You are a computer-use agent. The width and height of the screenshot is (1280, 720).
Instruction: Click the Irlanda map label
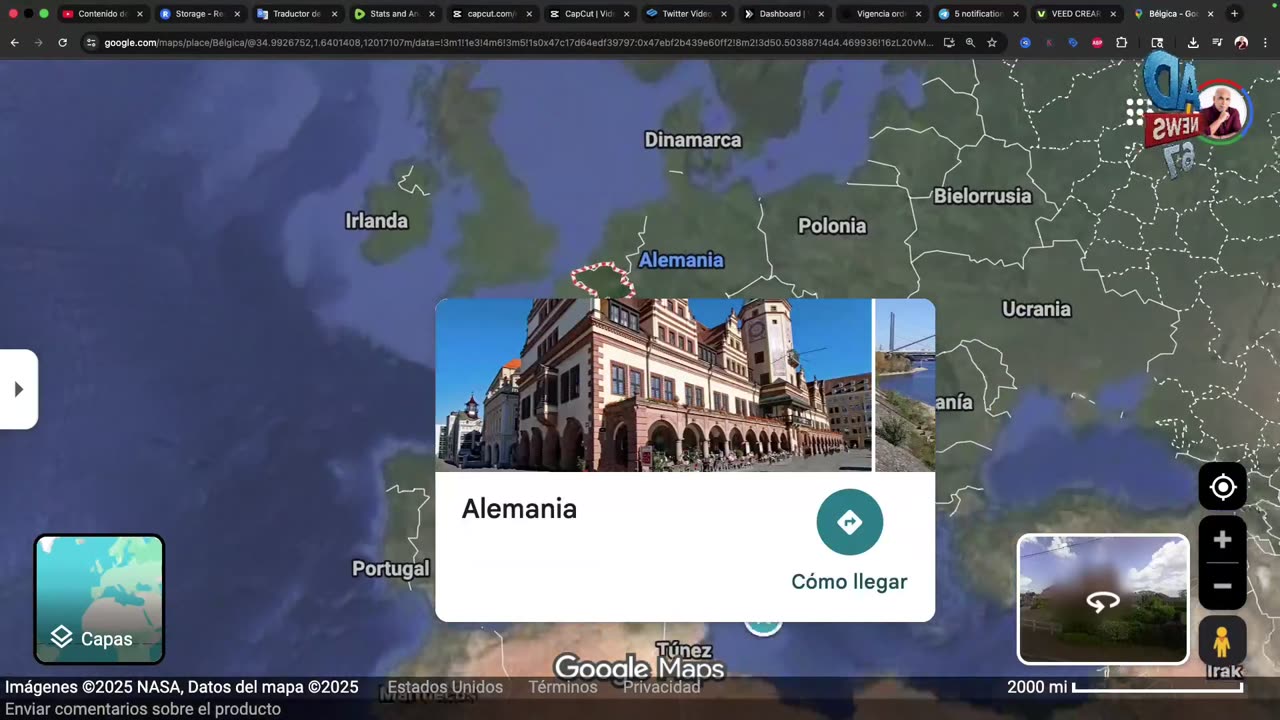coord(377,221)
